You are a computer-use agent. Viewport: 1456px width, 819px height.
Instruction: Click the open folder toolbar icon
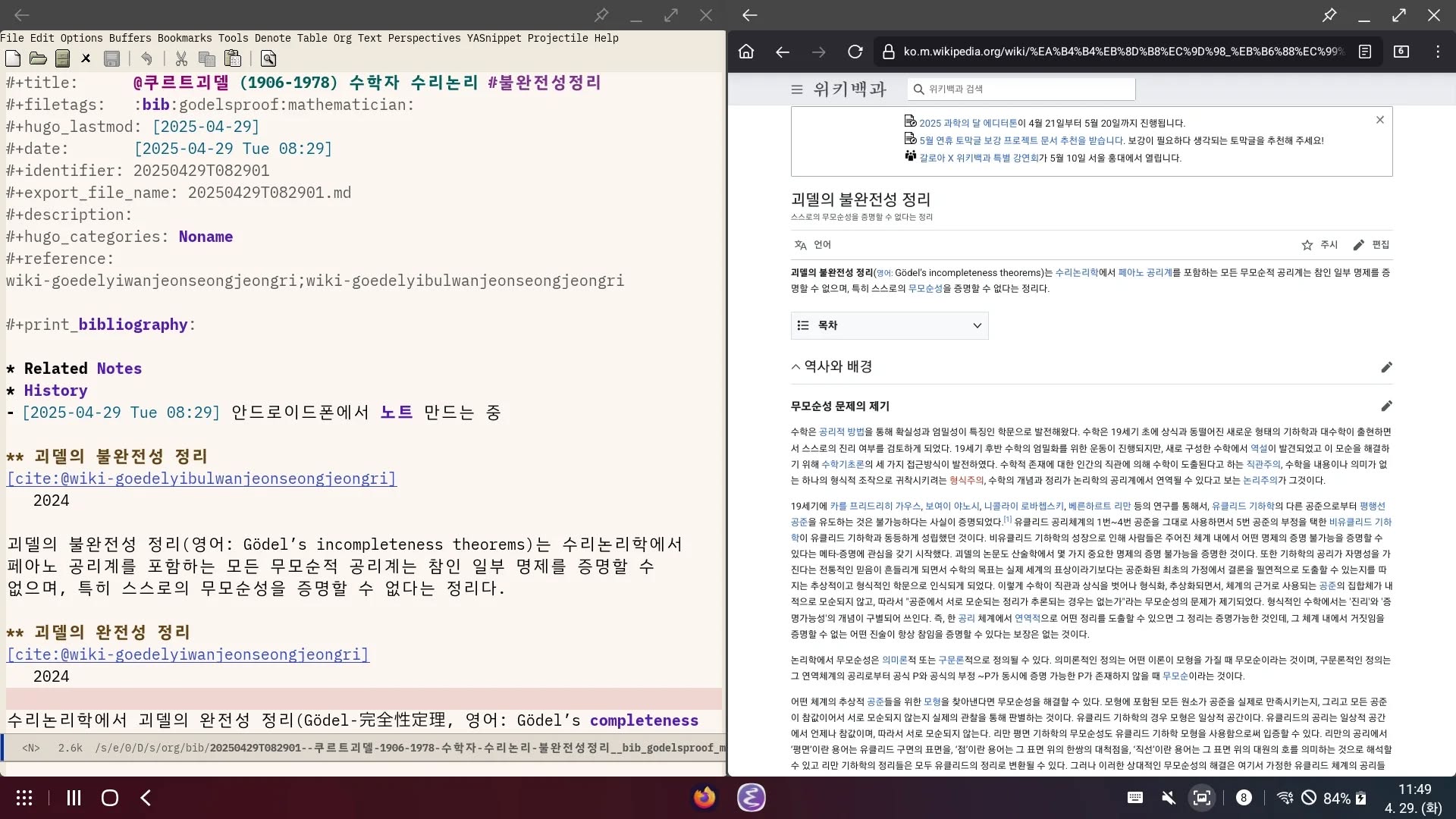click(38, 58)
